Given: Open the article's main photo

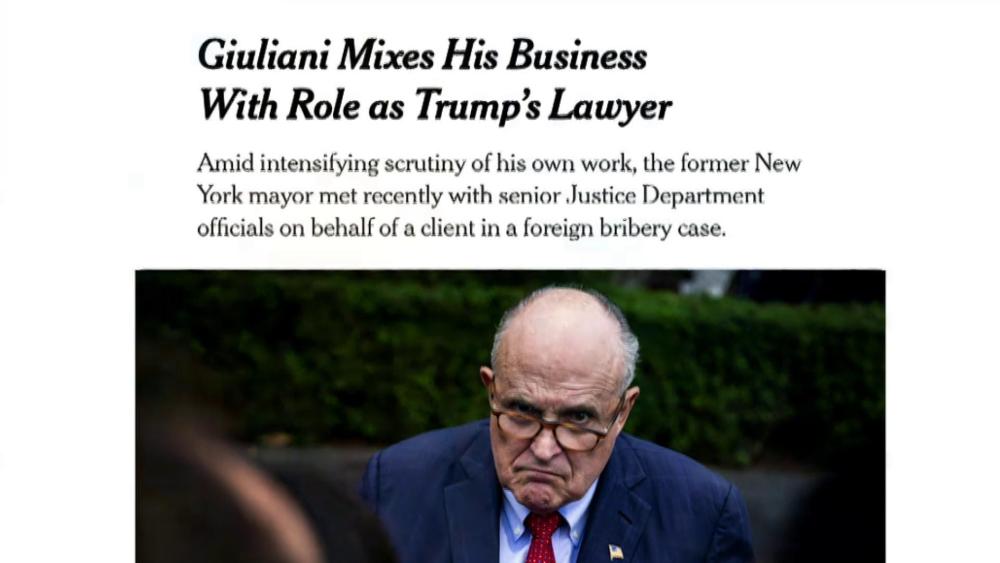Looking at the screenshot, I should pyautogui.click(x=510, y=415).
